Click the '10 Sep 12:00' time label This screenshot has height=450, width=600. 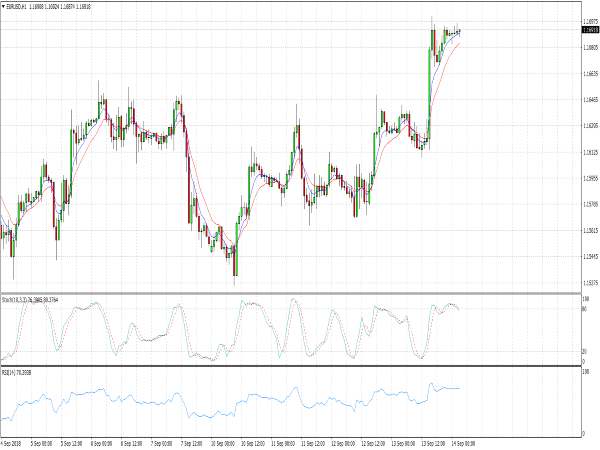coord(253,443)
